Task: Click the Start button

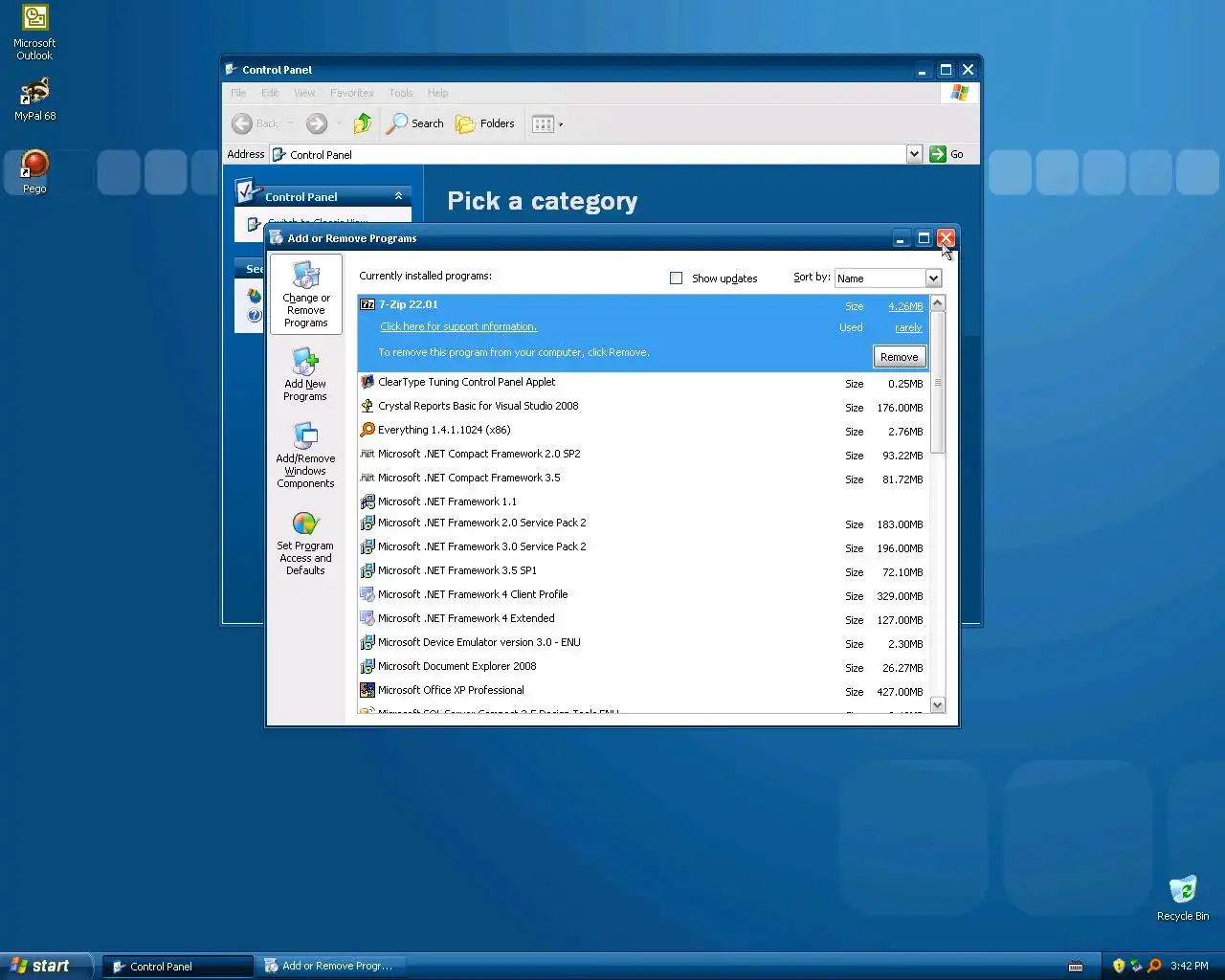Action: [44, 966]
